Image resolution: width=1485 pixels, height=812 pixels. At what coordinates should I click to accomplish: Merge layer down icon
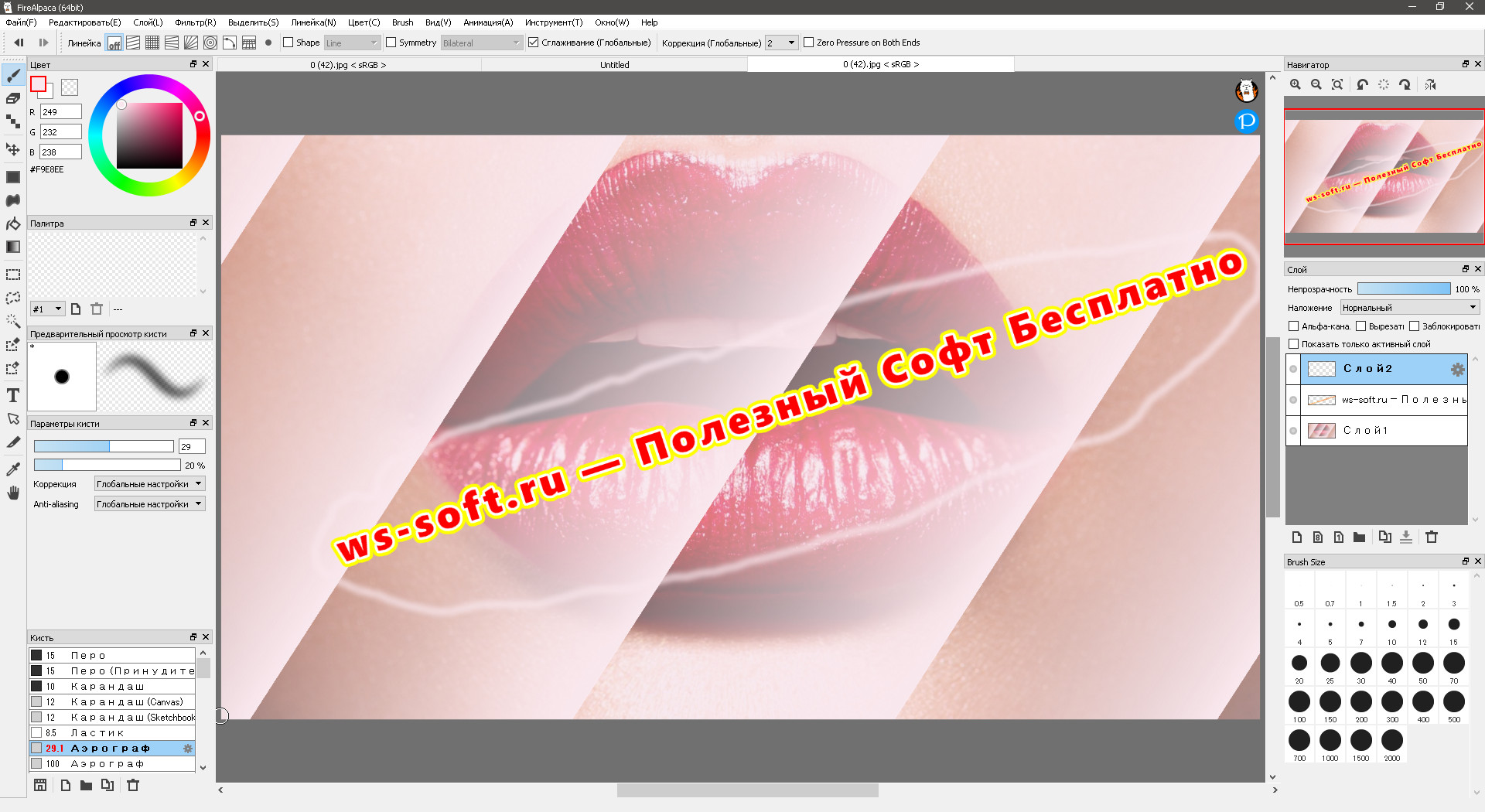(x=1406, y=537)
